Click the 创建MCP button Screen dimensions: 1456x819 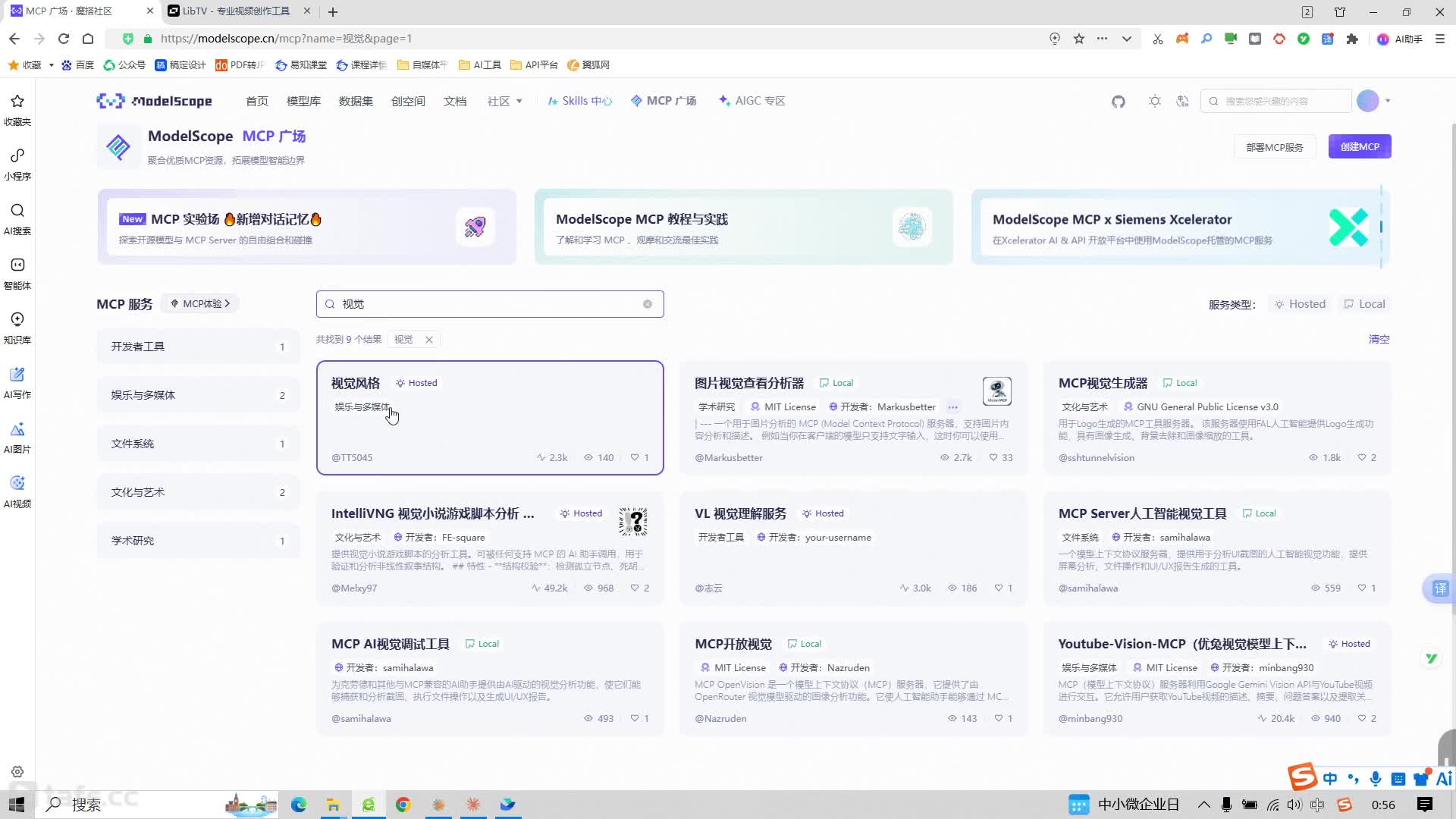pos(1360,146)
